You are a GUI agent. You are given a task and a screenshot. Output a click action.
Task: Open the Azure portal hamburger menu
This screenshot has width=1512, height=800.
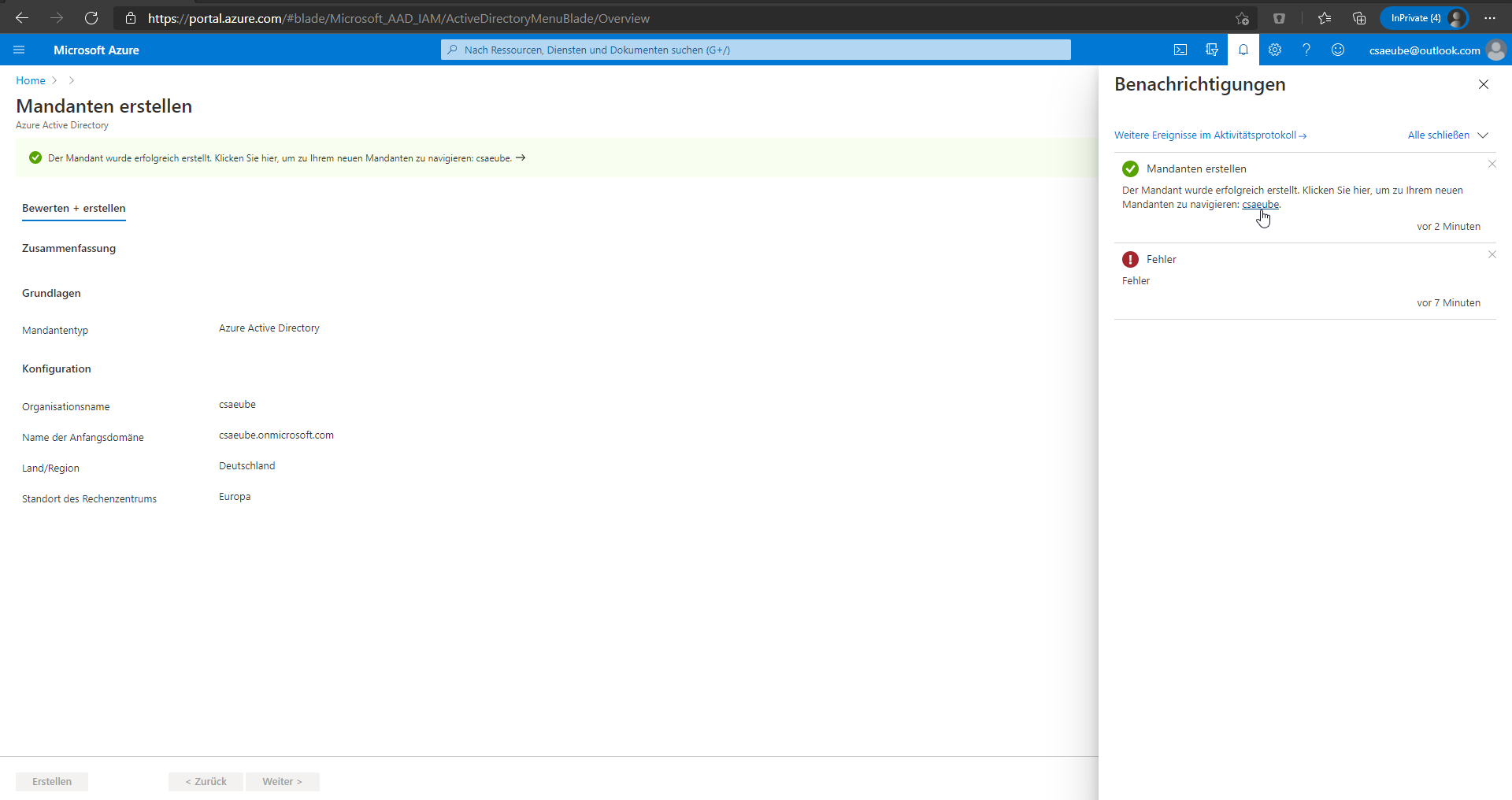(20, 50)
